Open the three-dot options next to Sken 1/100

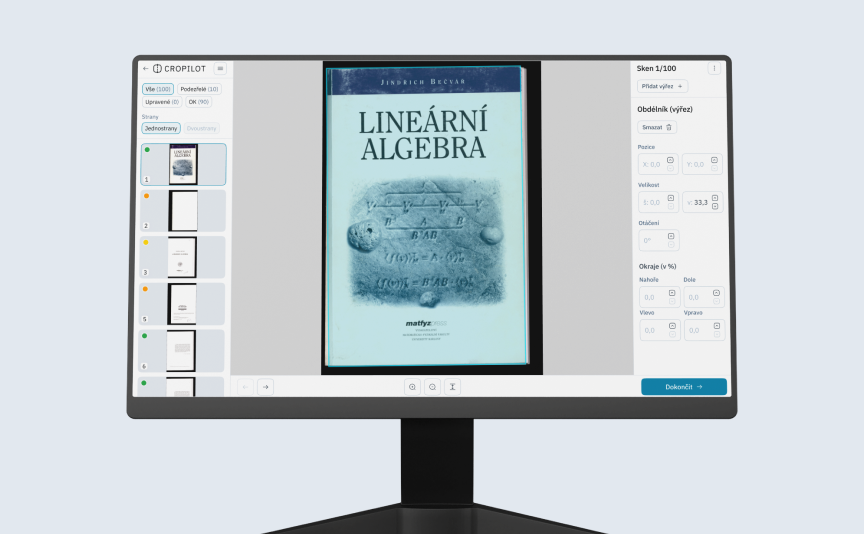point(714,68)
